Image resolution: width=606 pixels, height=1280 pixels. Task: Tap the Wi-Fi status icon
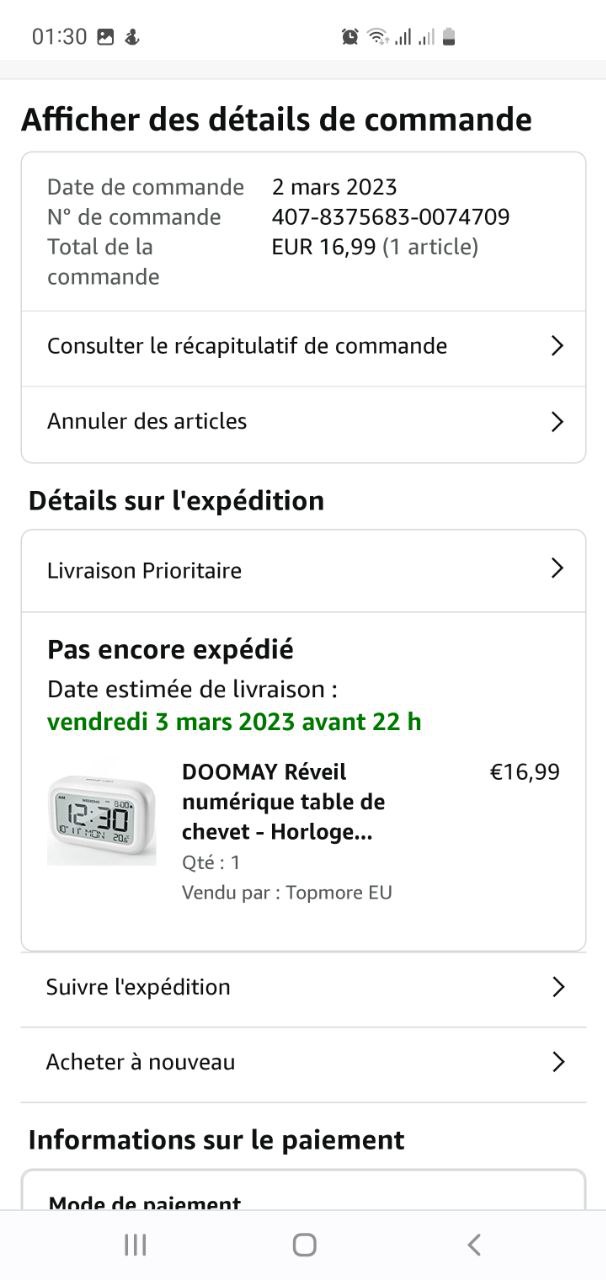coord(377,37)
